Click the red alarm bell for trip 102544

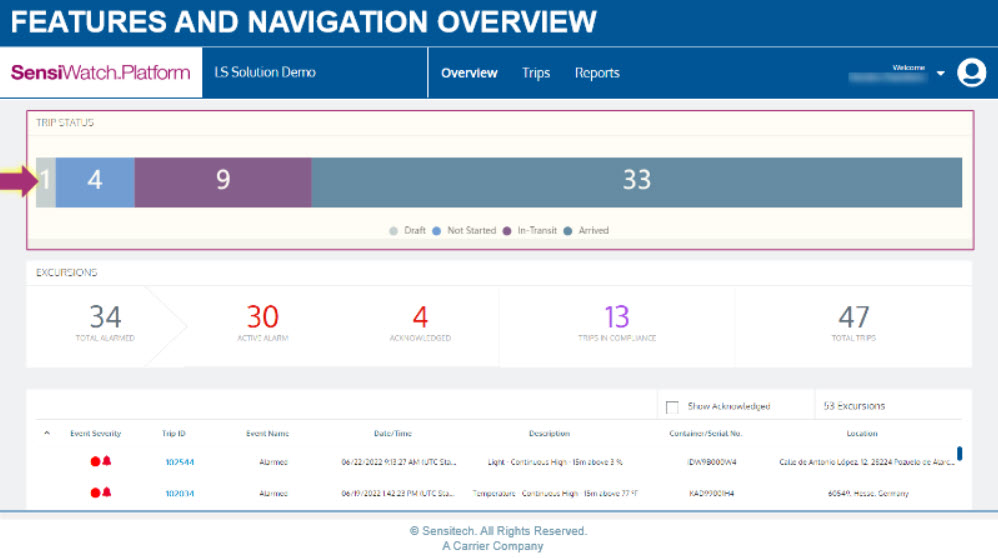107,462
